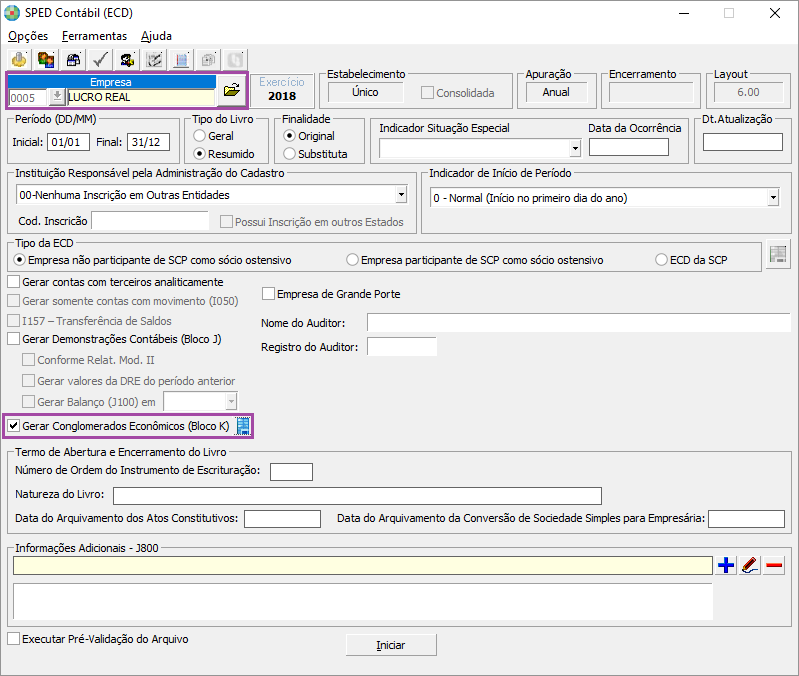Click the Iniciar button
The image size is (799, 676).
(391, 645)
